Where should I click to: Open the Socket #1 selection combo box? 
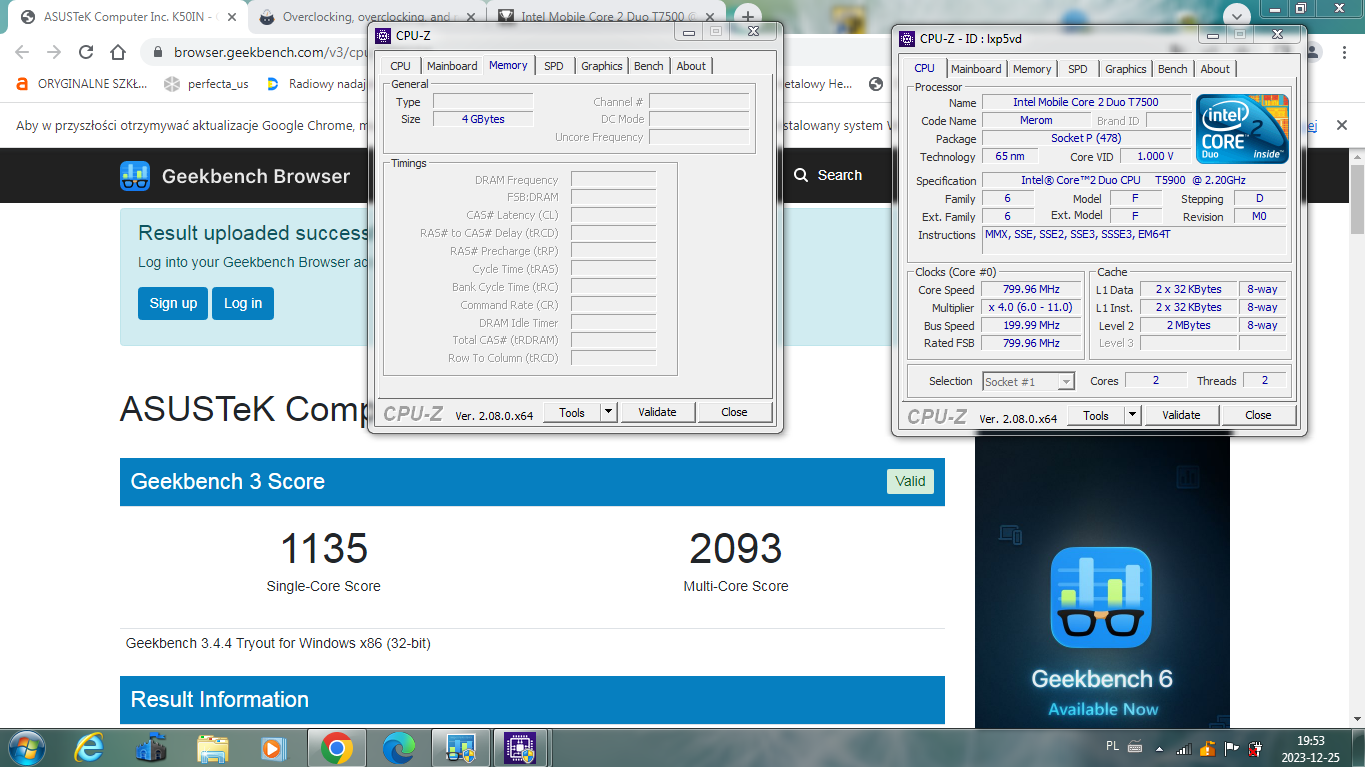(1028, 381)
